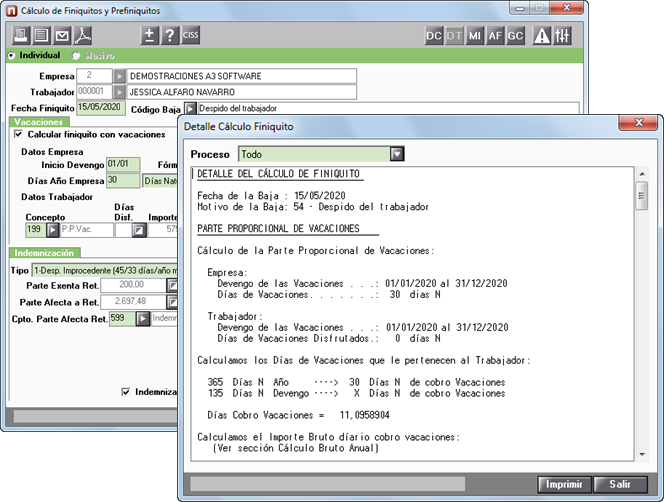Screen dimensions: 664x502
Task: Click scroll down arrow in detail text
Action: (642, 455)
